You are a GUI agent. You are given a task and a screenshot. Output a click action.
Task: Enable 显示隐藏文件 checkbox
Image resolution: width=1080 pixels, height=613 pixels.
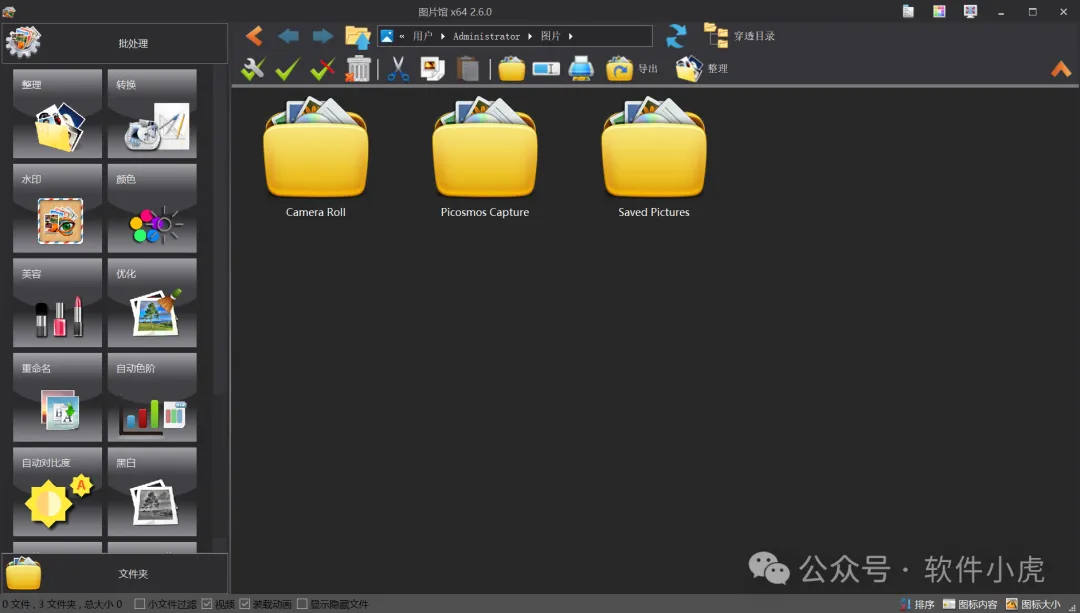click(x=302, y=604)
